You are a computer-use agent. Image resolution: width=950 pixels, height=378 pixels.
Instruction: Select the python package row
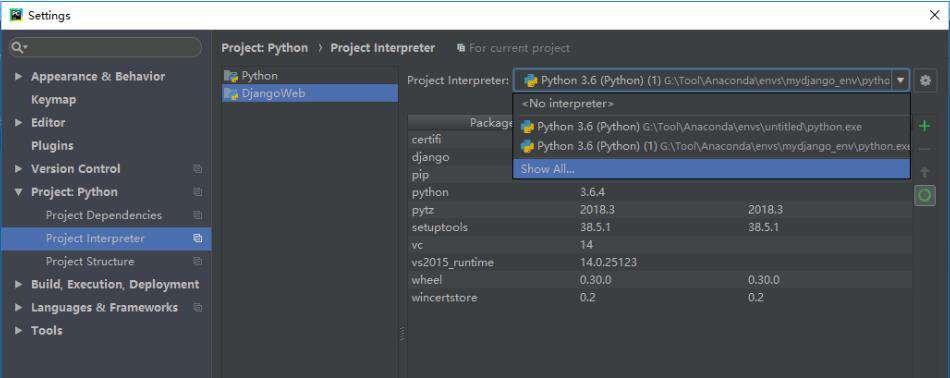(x=660, y=193)
